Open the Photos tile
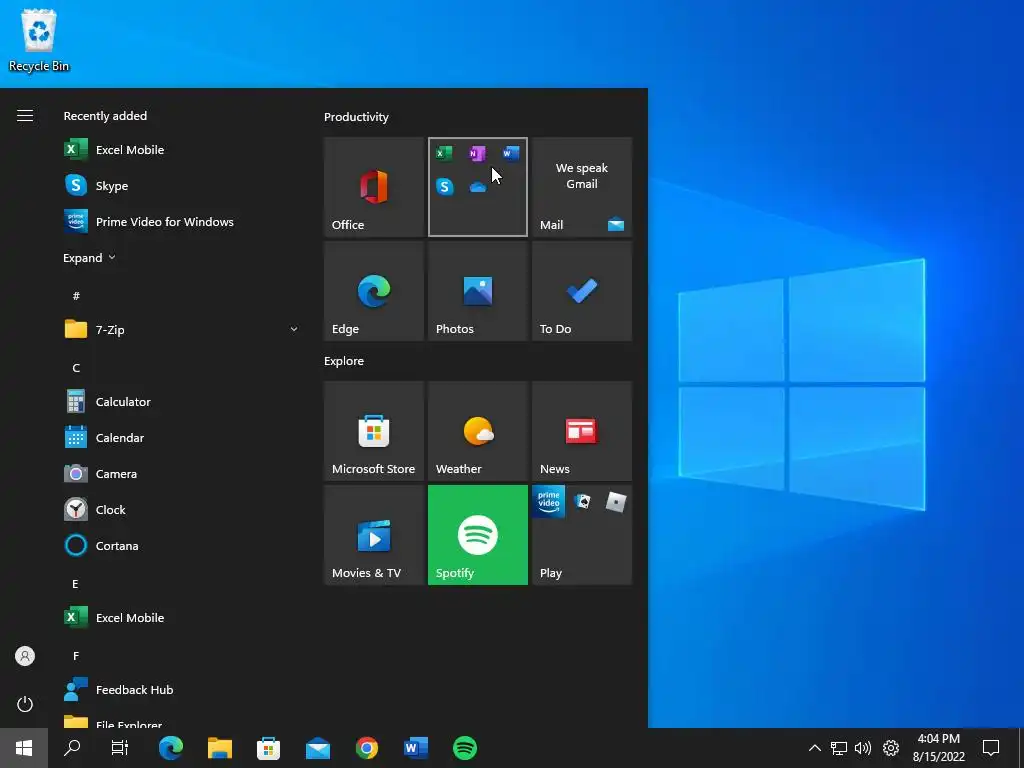Viewport: 1024px width, 768px height. point(477,291)
